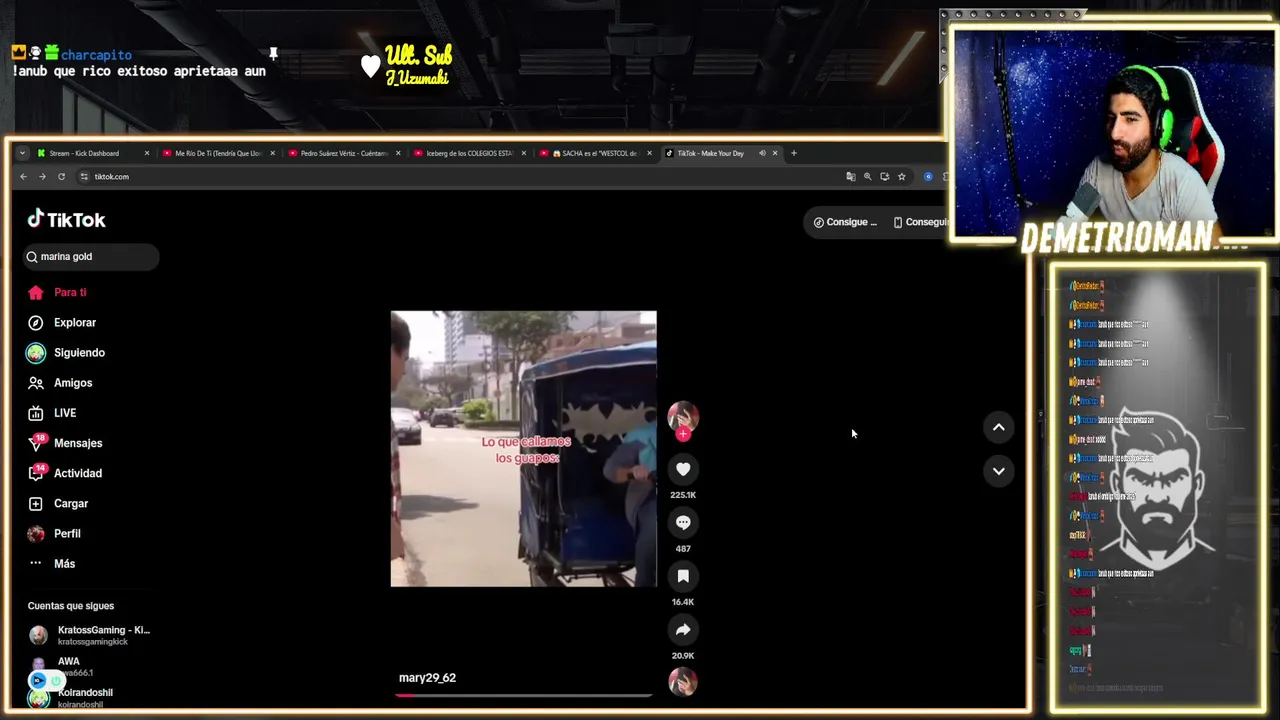Viewport: 1280px width, 720px height.
Task: Switch to Me Río De Ti tab
Action: (x=218, y=153)
